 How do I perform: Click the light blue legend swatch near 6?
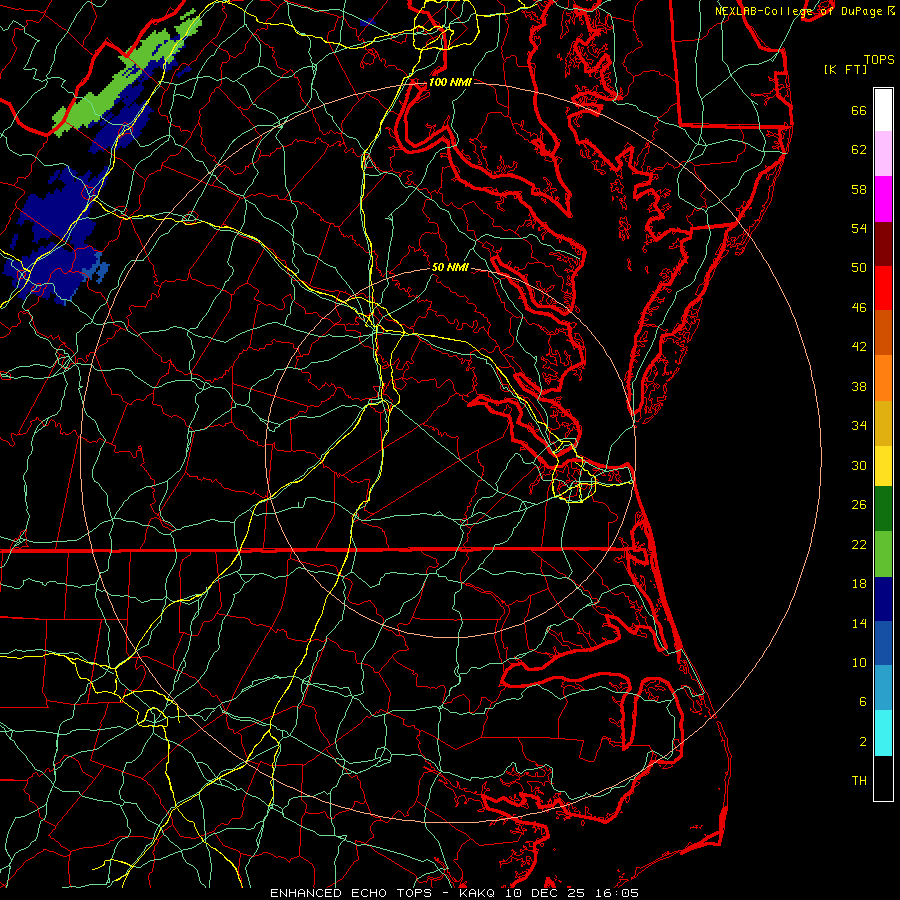pyautogui.click(x=883, y=688)
